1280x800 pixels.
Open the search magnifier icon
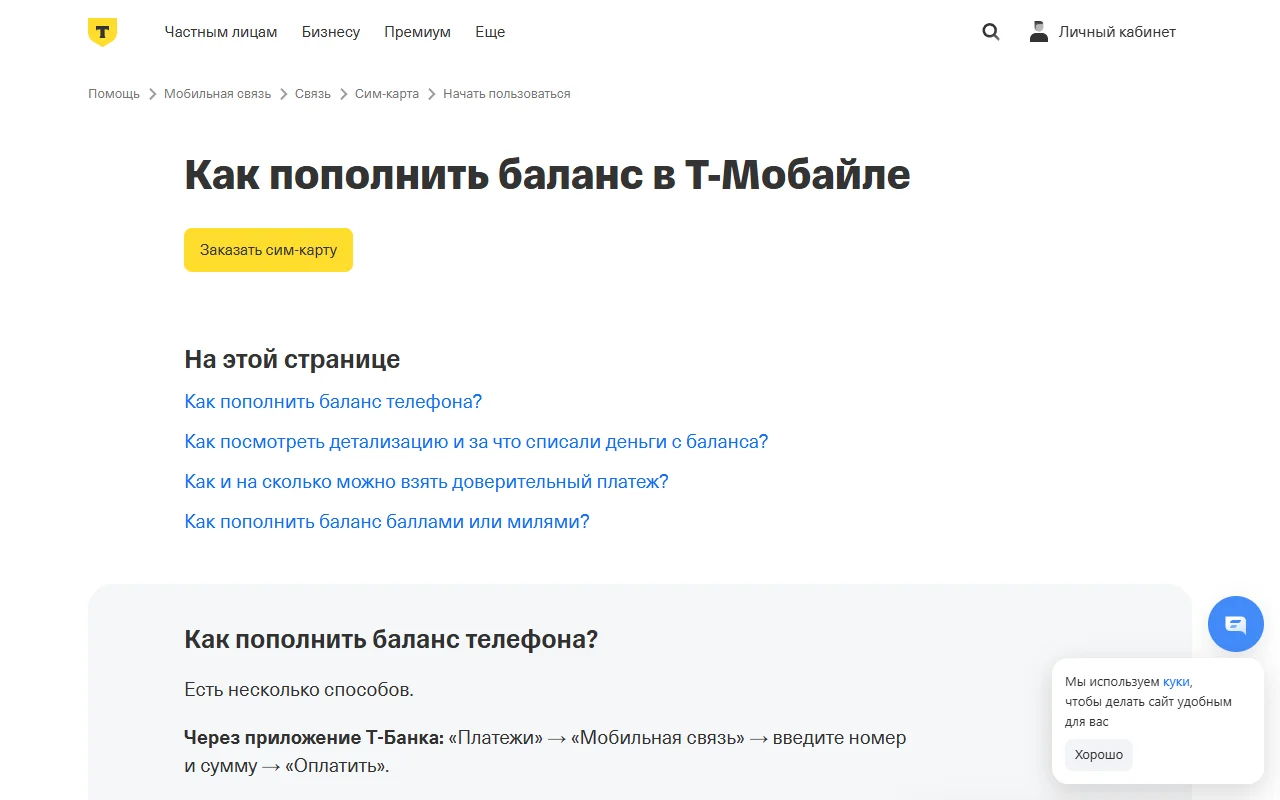point(991,32)
